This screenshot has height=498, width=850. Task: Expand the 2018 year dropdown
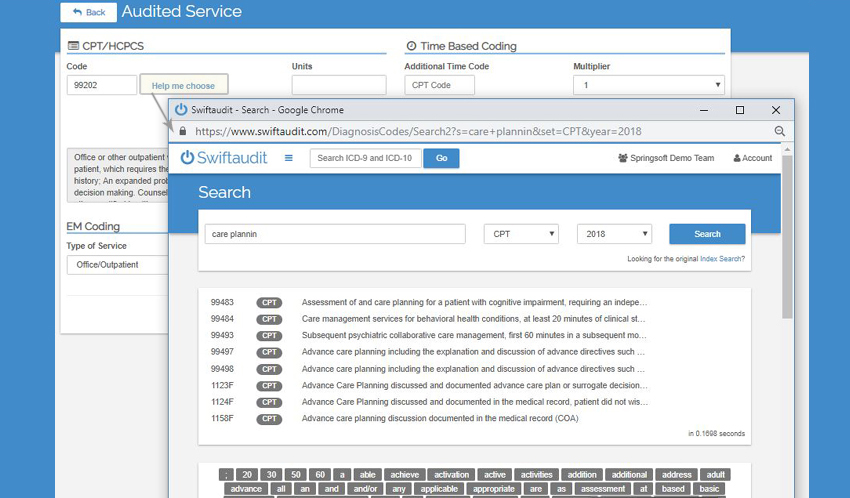pyautogui.click(x=614, y=234)
